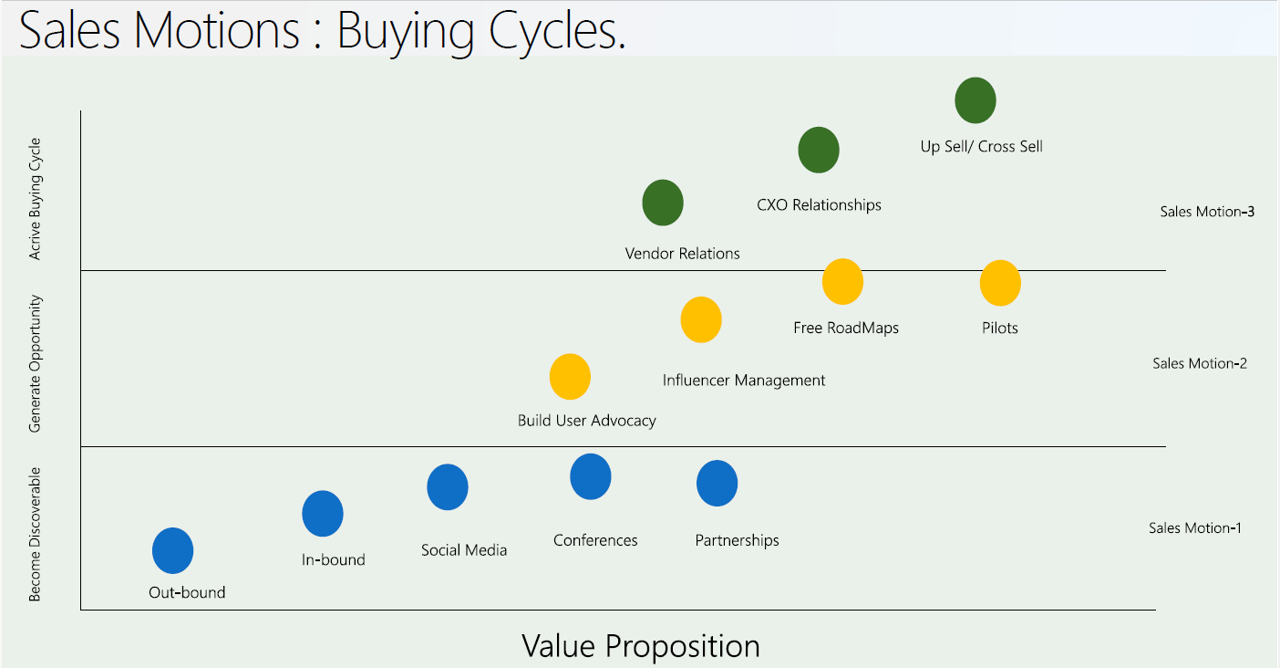This screenshot has height=668, width=1280.
Task: Click the Sales Motion-1 label
Action: coord(1195,528)
